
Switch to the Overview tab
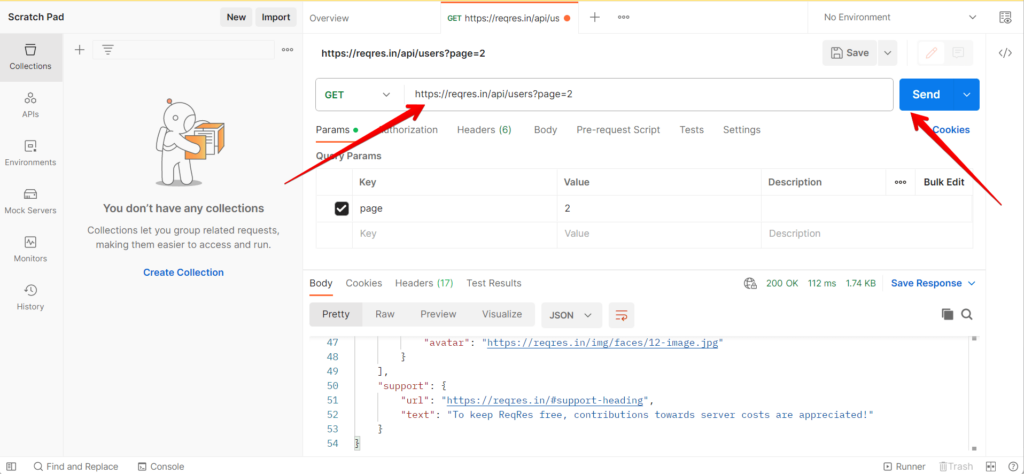click(329, 18)
